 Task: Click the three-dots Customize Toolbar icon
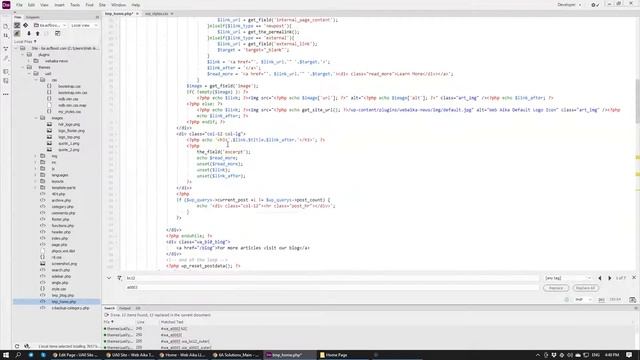(6, 94)
